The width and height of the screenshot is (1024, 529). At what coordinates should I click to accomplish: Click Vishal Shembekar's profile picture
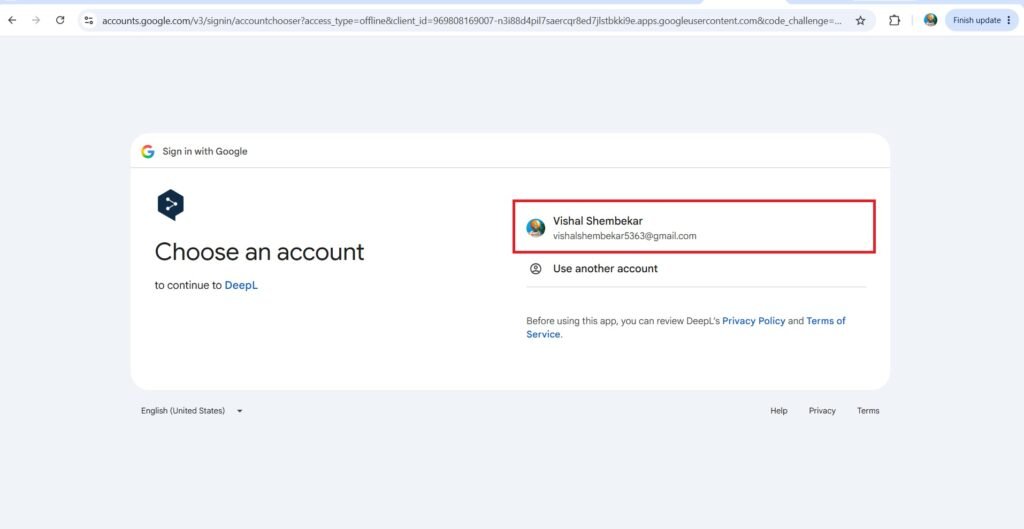536,228
